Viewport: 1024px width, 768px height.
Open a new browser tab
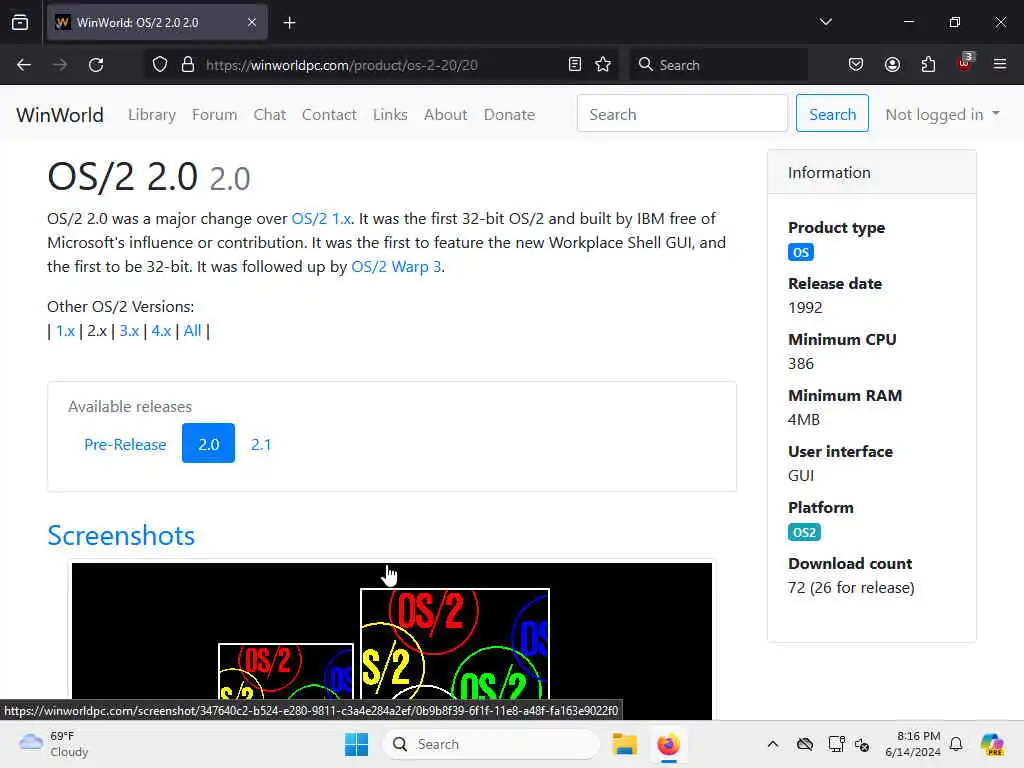coord(289,23)
